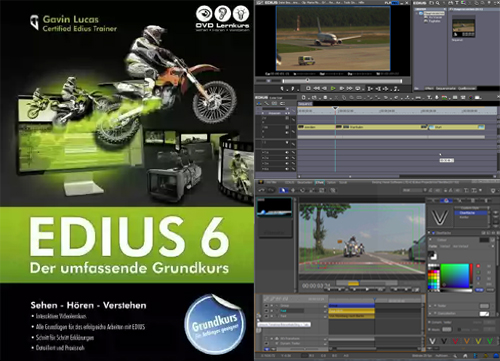Click the Set In point icon

pos(283,88)
